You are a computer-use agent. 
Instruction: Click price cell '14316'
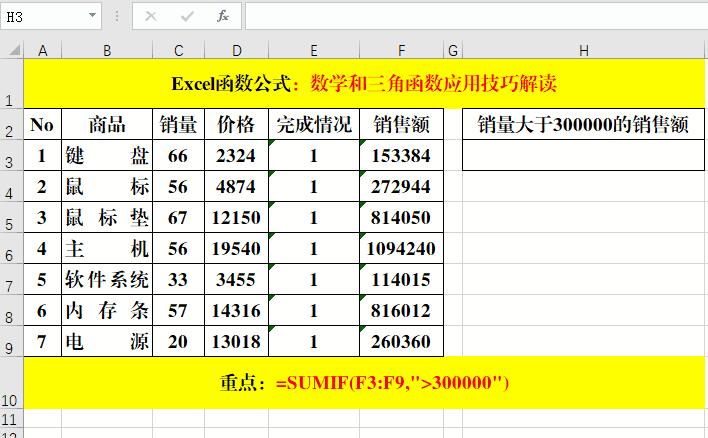pyautogui.click(x=237, y=310)
